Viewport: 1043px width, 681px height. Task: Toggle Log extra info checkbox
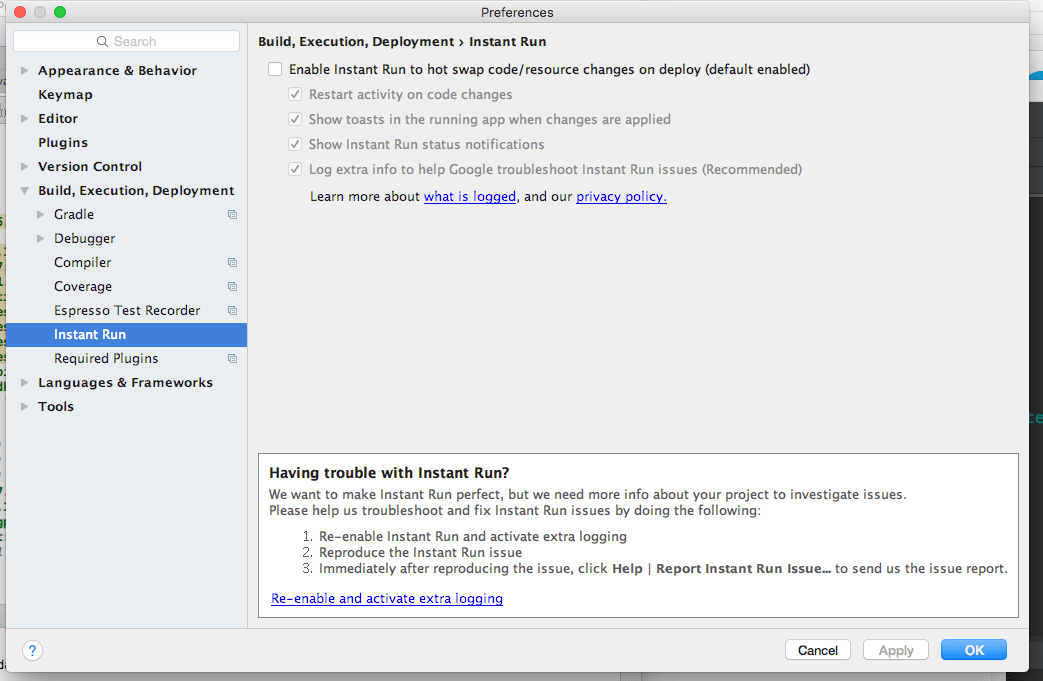(295, 170)
